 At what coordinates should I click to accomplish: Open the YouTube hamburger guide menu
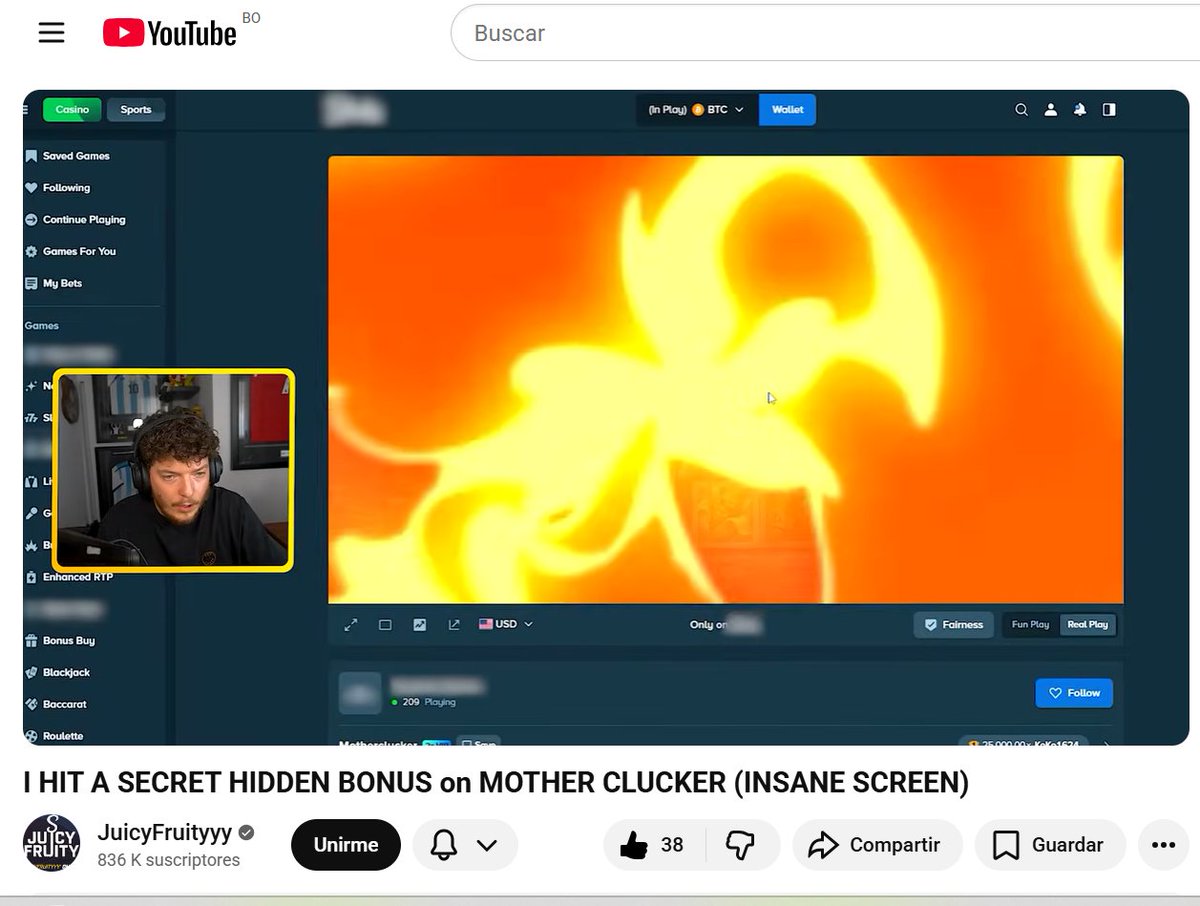tap(51, 33)
